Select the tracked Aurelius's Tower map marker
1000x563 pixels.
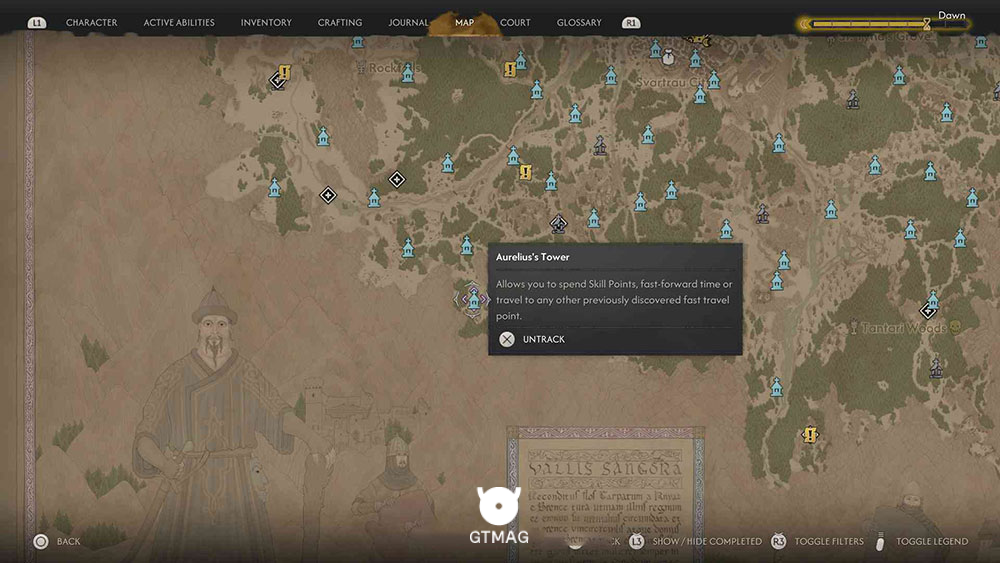pyautogui.click(x=473, y=299)
